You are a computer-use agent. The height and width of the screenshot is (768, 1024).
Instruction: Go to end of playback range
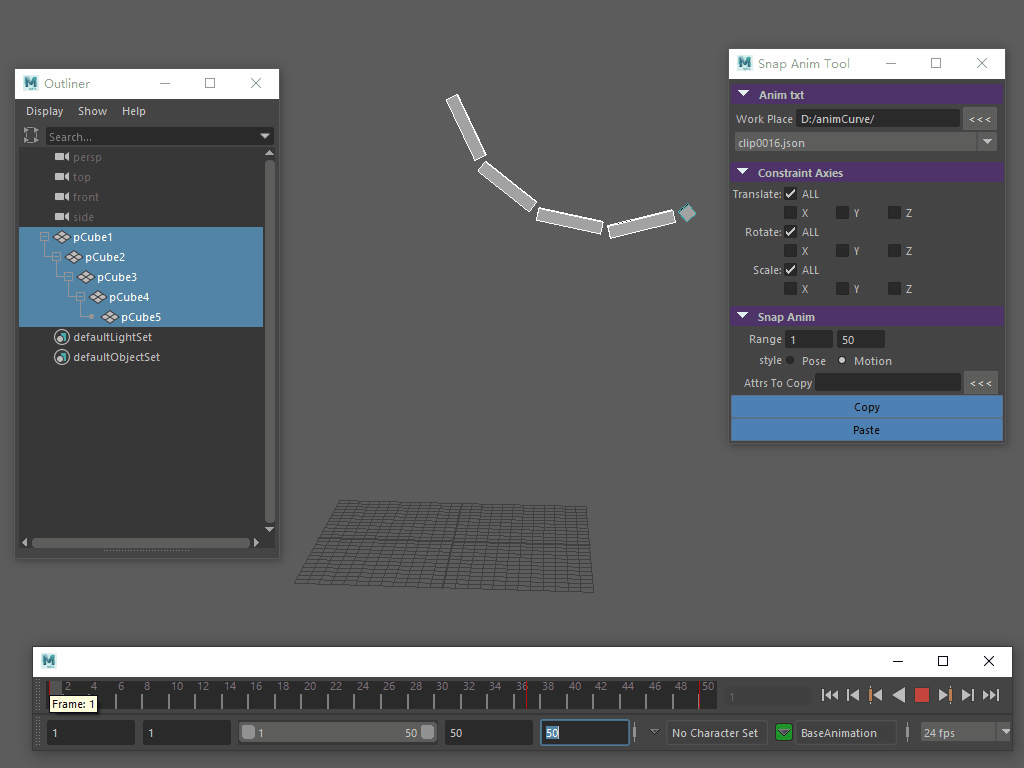(991, 695)
